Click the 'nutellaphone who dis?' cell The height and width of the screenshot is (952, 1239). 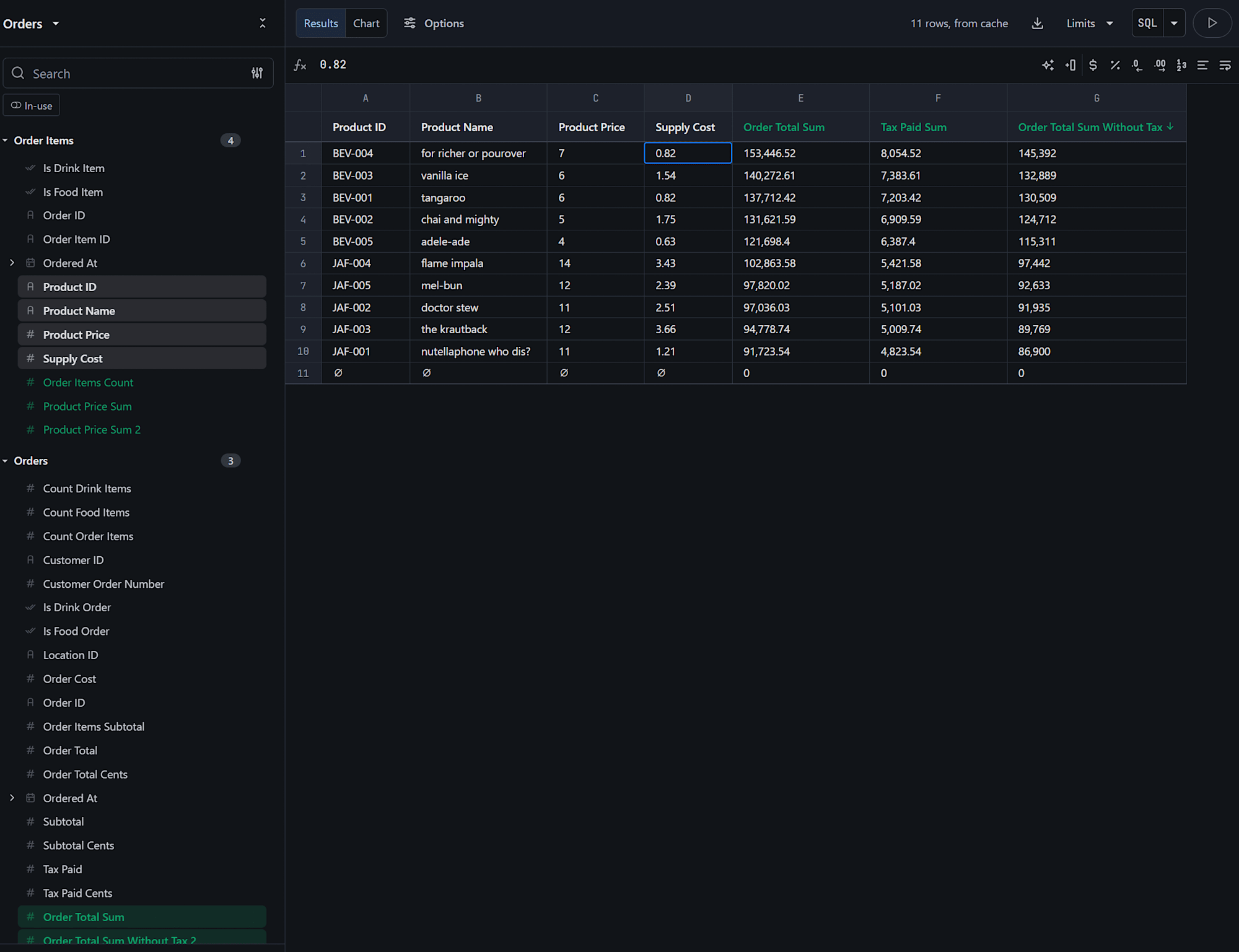(478, 351)
